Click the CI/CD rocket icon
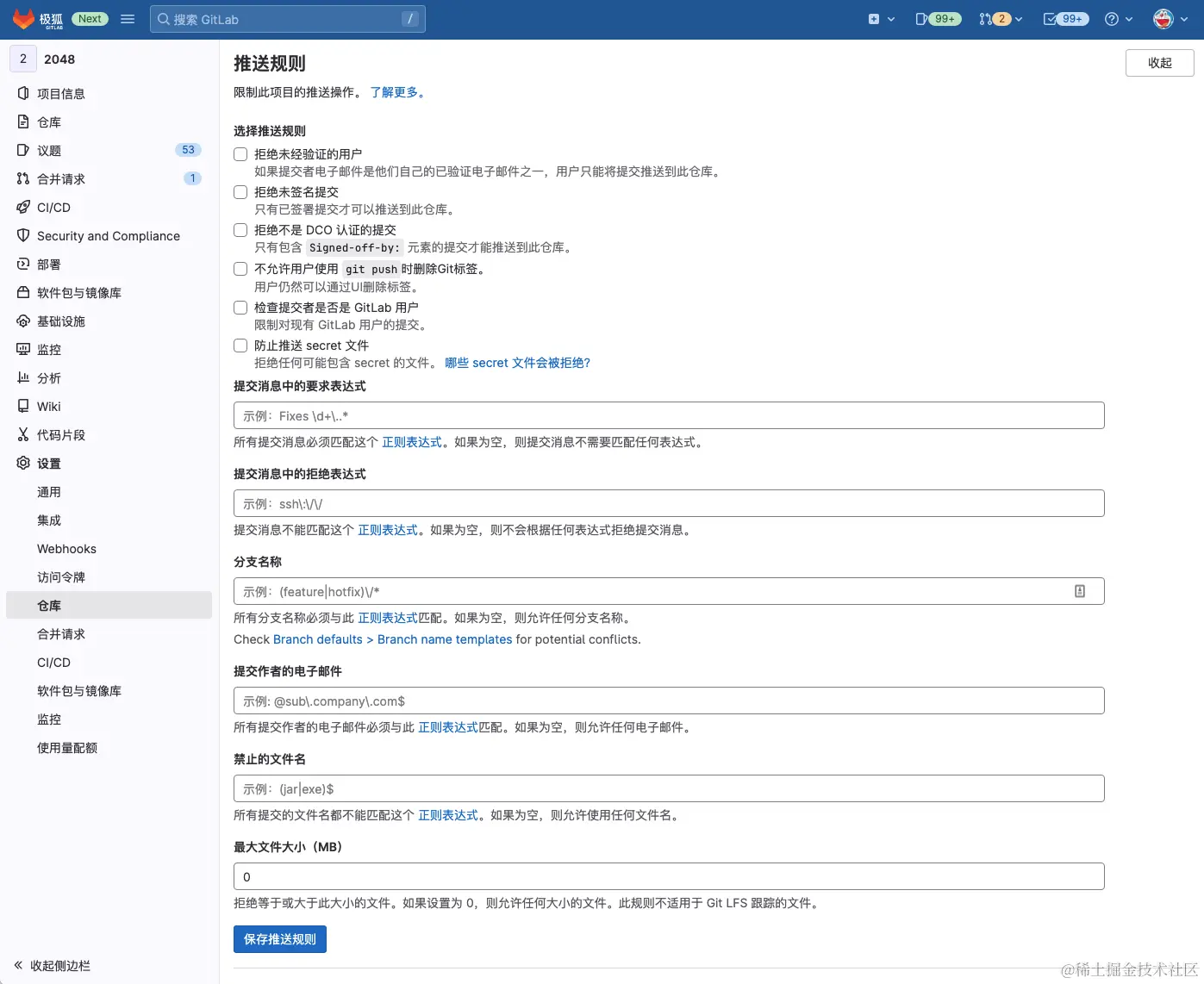 click(23, 207)
